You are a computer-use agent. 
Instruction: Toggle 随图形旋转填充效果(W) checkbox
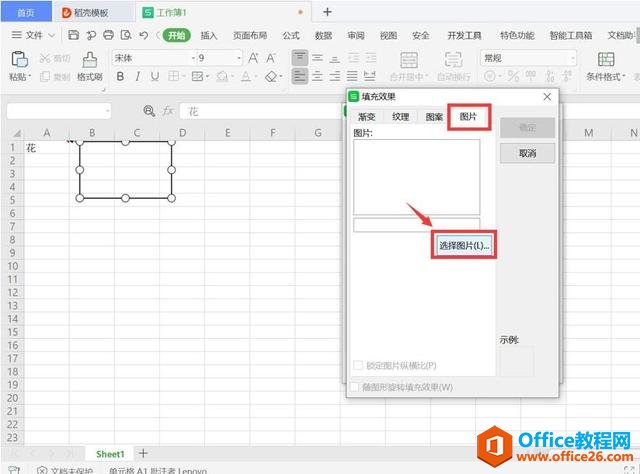pyautogui.click(x=355, y=387)
